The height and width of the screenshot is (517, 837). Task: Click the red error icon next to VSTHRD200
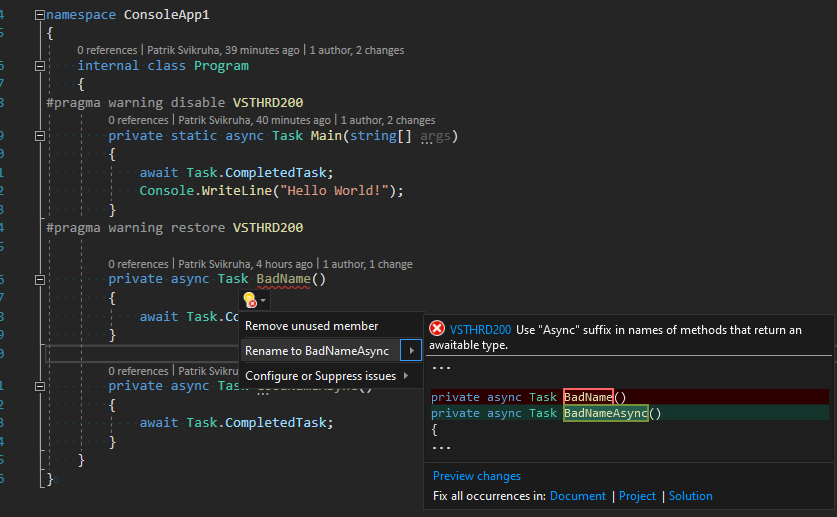(437, 329)
